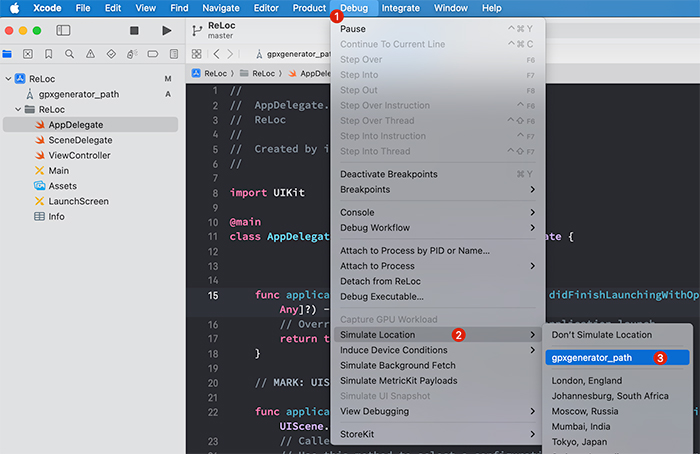
Task: Open the debug navigator icon
Action: point(132,54)
